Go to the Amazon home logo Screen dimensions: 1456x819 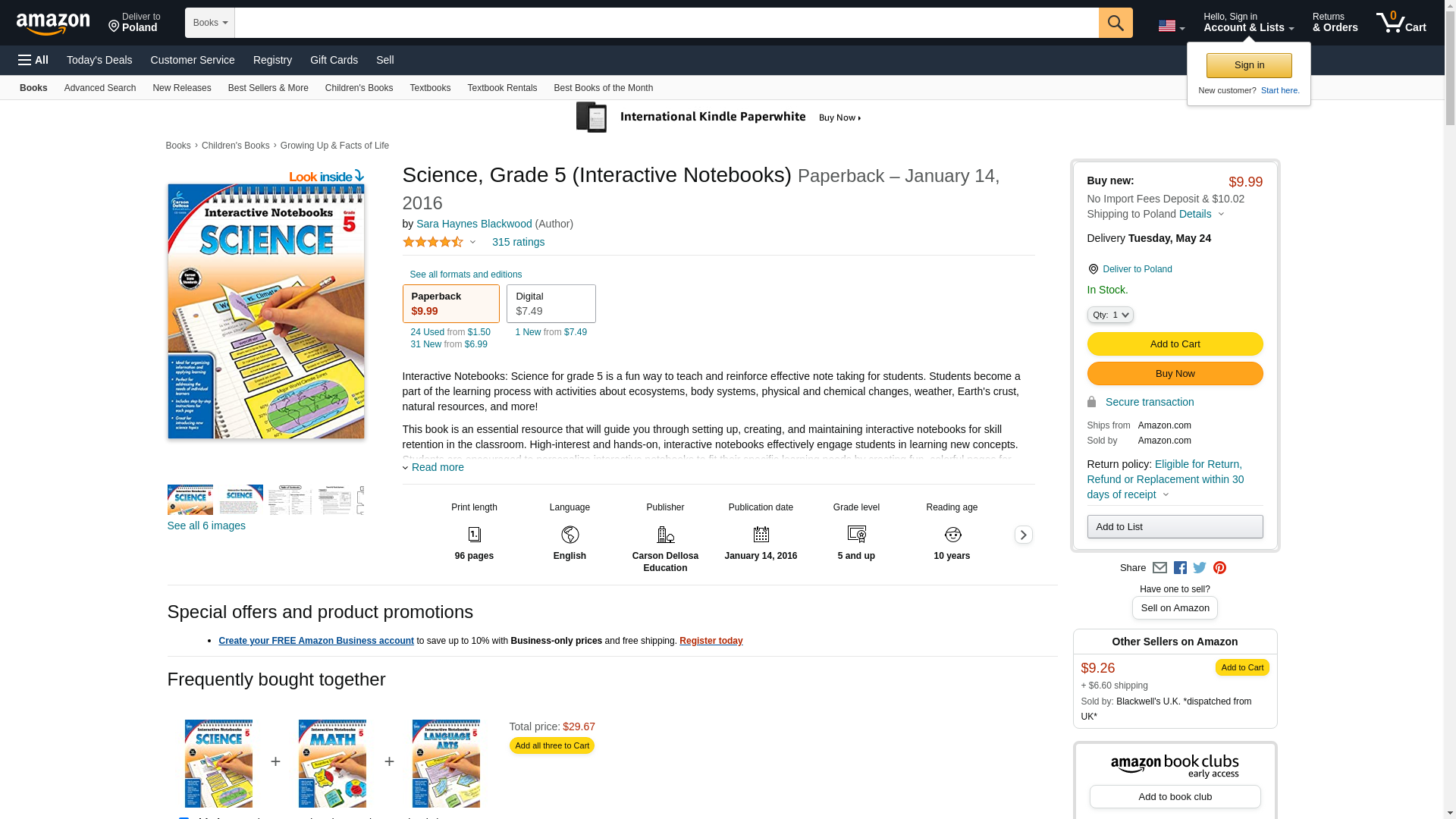point(53,24)
